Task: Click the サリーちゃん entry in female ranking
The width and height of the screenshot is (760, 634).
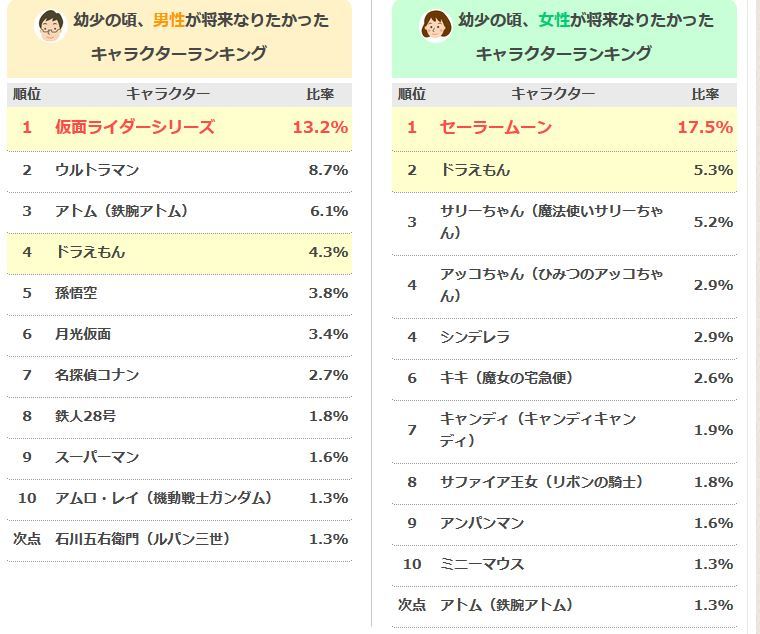Action: pyautogui.click(x=551, y=222)
